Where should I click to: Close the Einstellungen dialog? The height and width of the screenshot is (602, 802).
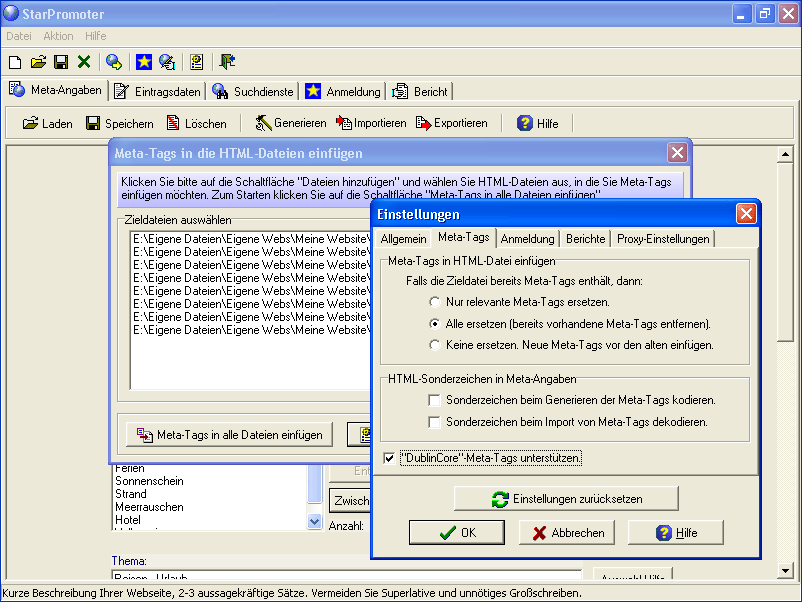[746, 214]
